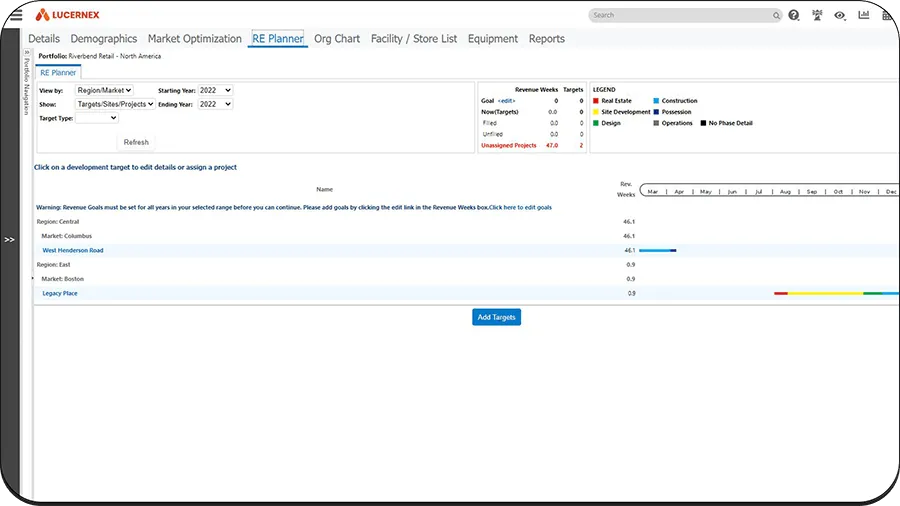Click the dark blue Possession legend swatch
Screen dimensions: 900x506
656,112
